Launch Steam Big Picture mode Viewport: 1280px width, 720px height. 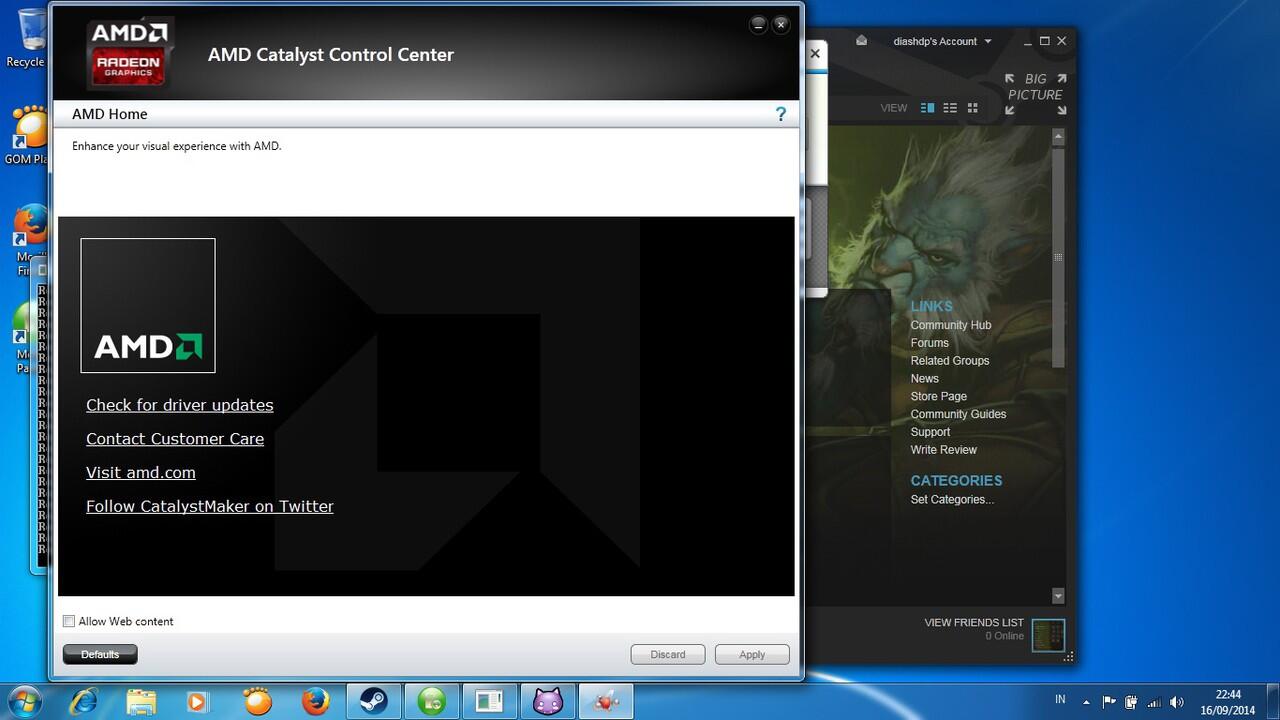pyautogui.click(x=1035, y=94)
